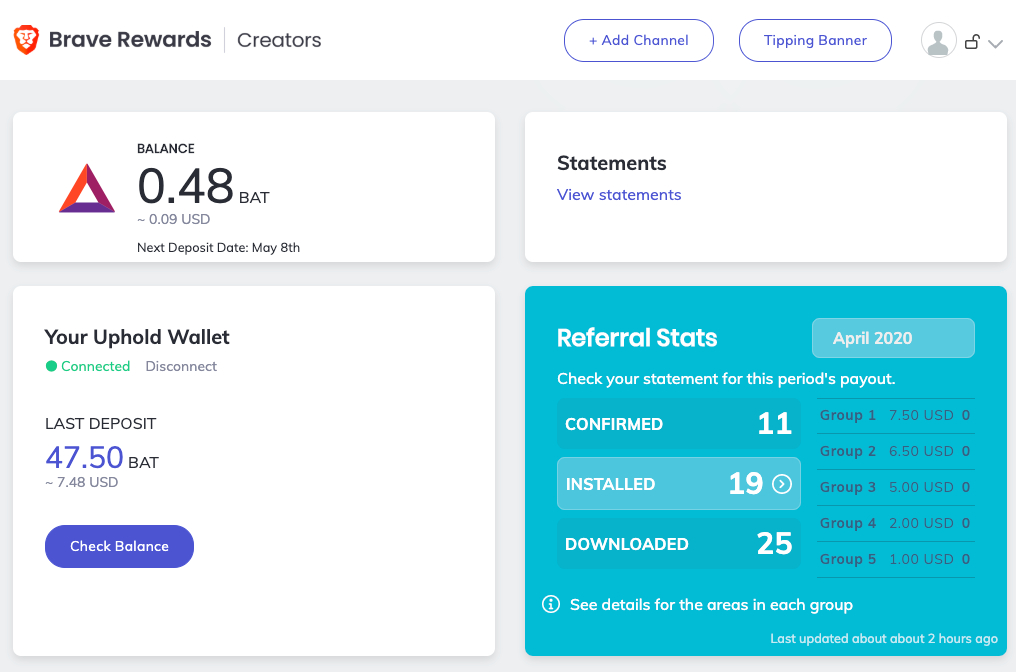The image size is (1016, 672).
Task: Select the Downloaded referral stat row
Action: 678,544
